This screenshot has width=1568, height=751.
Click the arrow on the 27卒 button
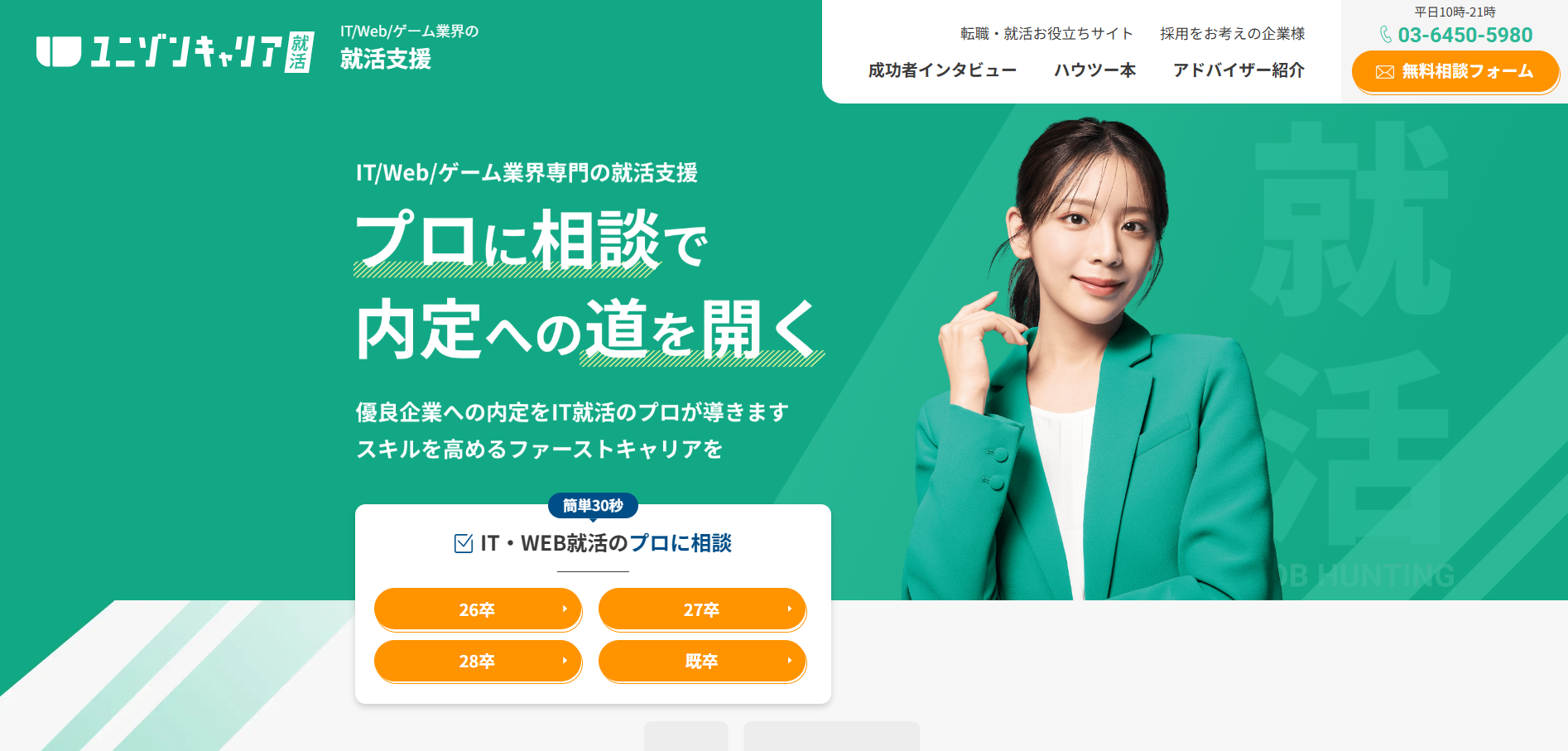click(x=789, y=609)
